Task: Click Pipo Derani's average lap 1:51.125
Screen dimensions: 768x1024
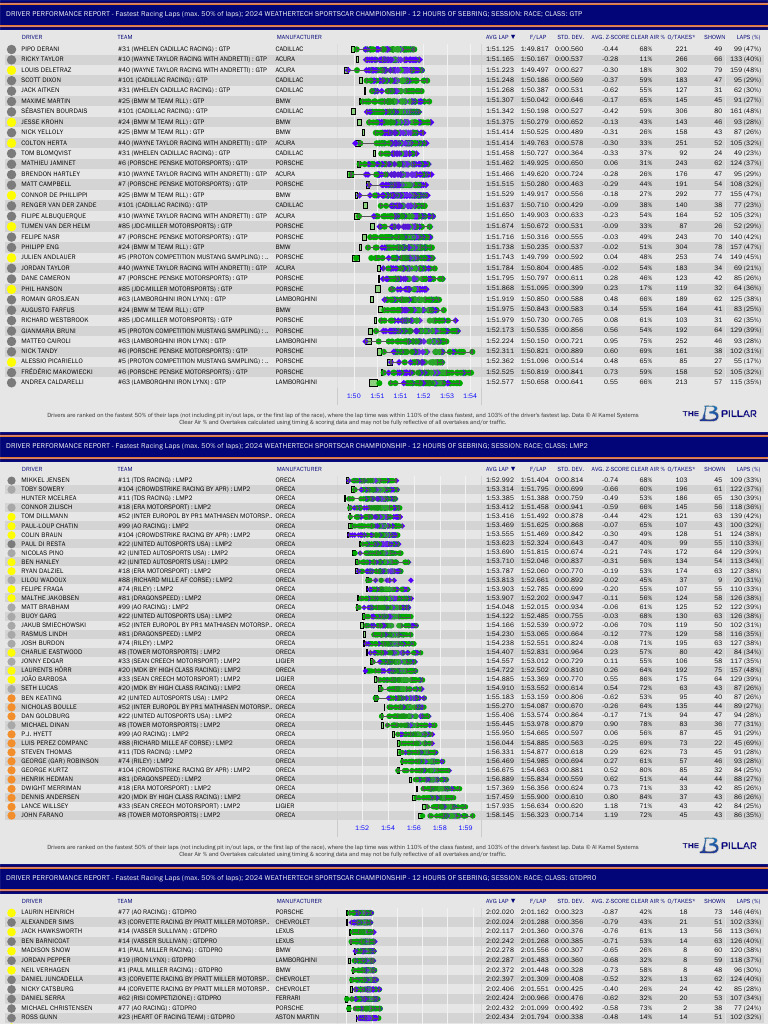Action: (x=500, y=49)
